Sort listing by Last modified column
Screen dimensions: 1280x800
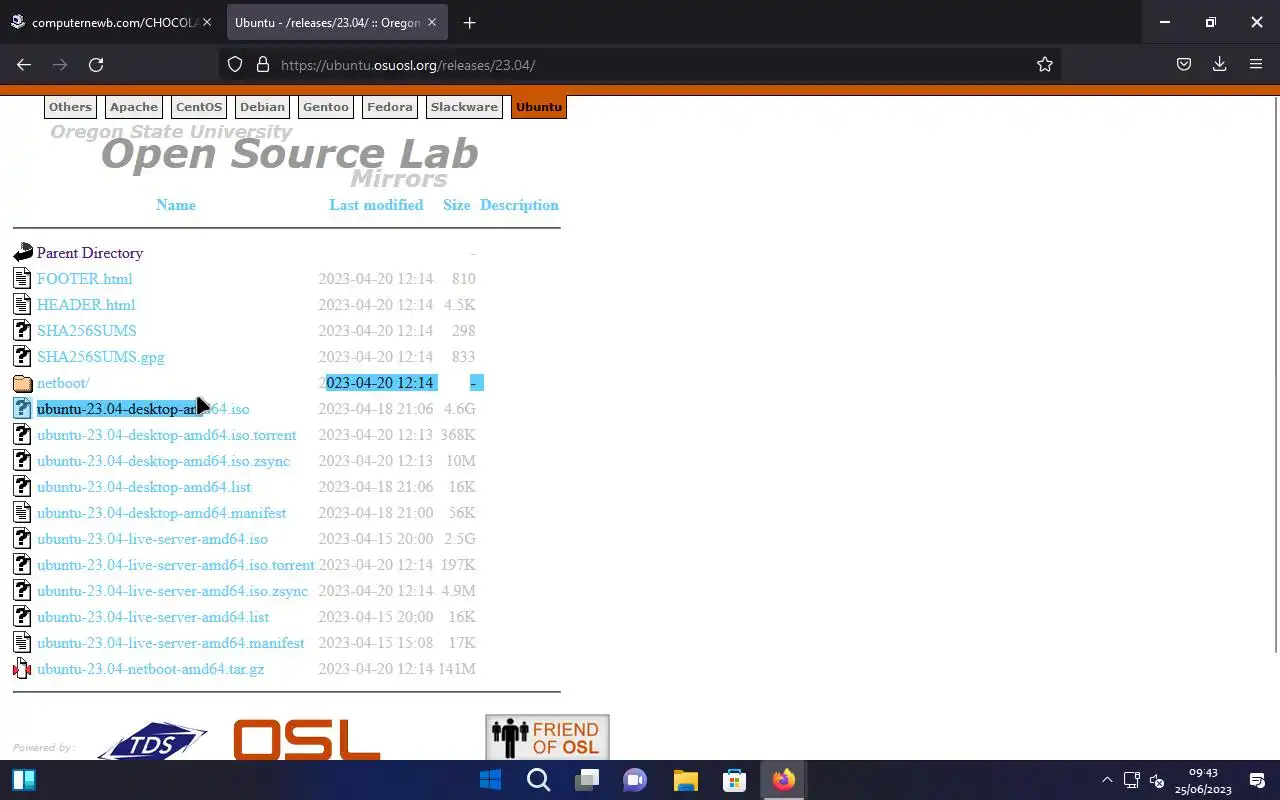tap(376, 205)
